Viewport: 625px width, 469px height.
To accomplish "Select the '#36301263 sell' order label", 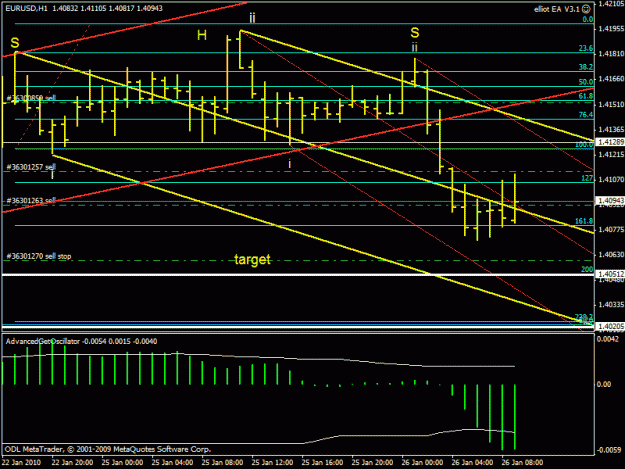I will 31,200.
